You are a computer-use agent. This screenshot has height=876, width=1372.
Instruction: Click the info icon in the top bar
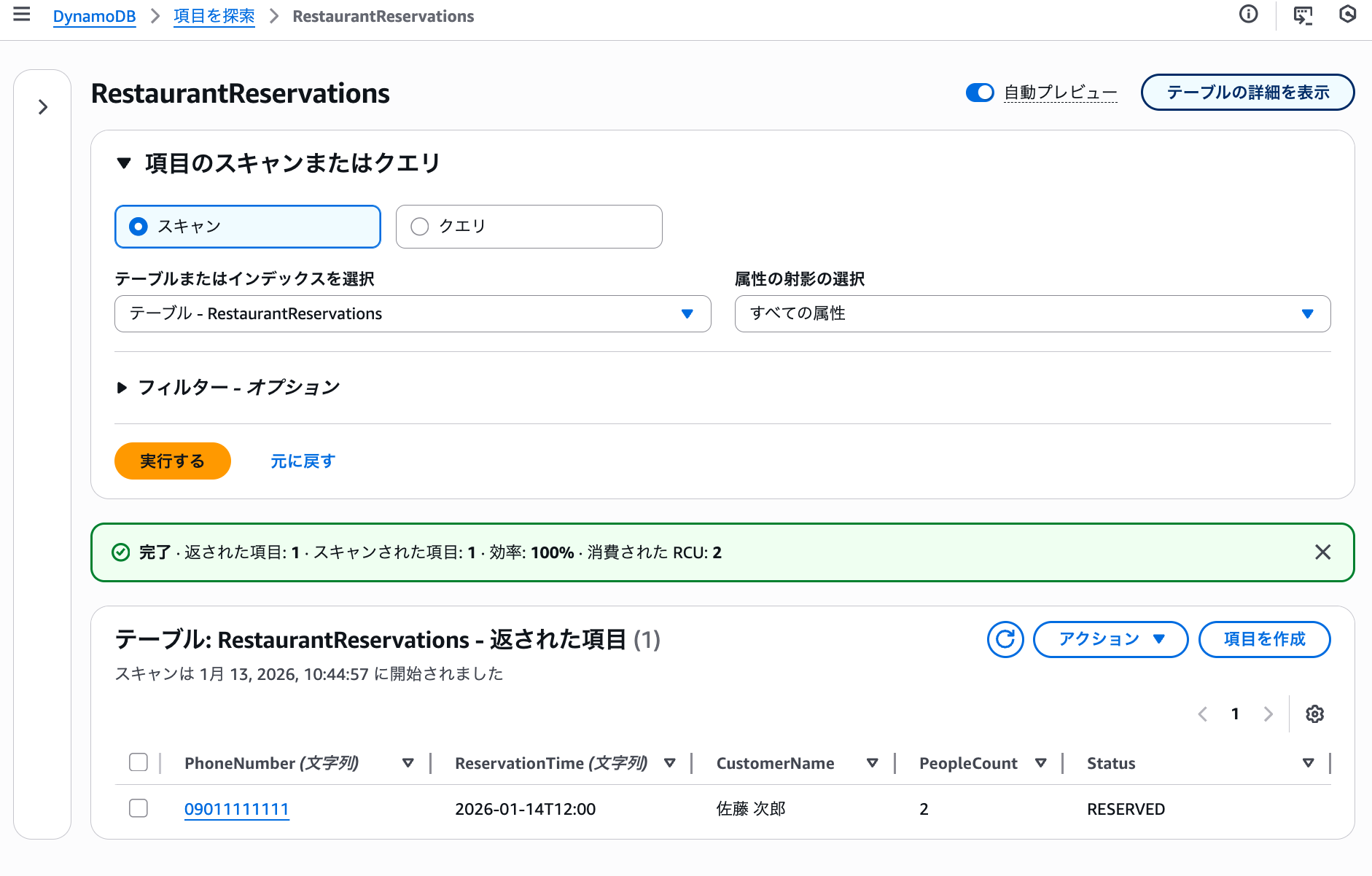1249,15
